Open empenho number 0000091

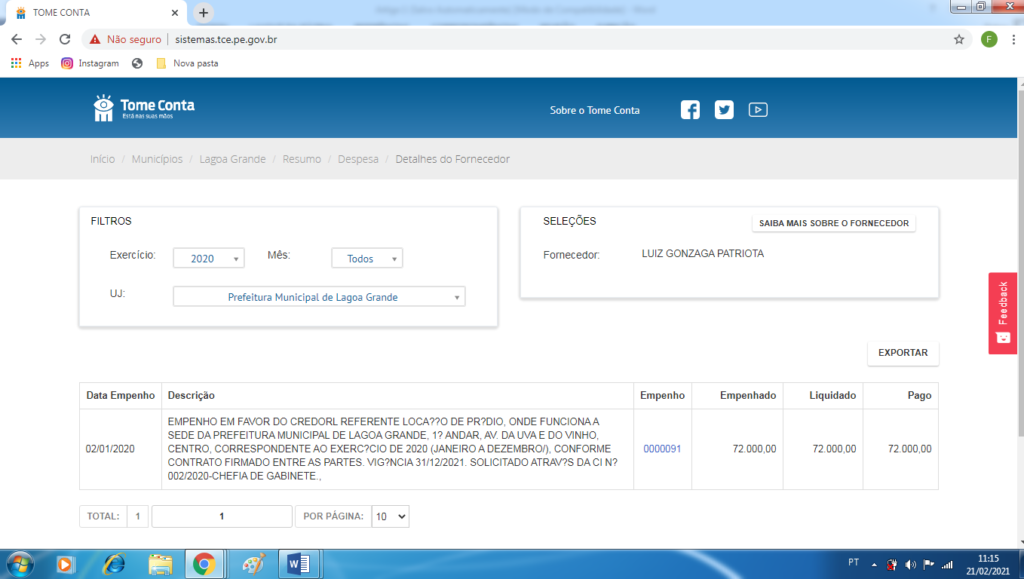pos(662,449)
